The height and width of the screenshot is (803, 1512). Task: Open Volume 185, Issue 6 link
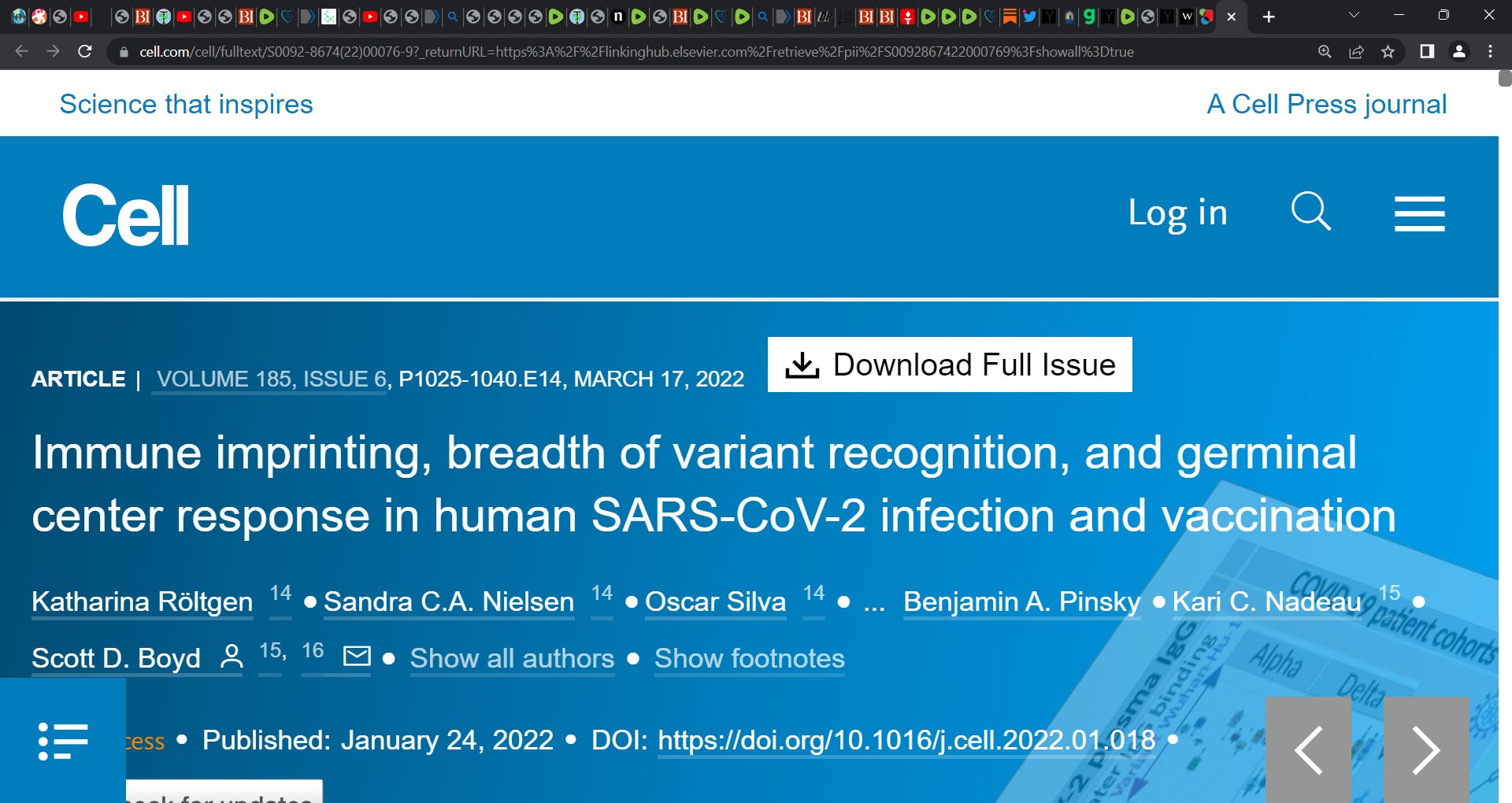pyautogui.click(x=272, y=379)
